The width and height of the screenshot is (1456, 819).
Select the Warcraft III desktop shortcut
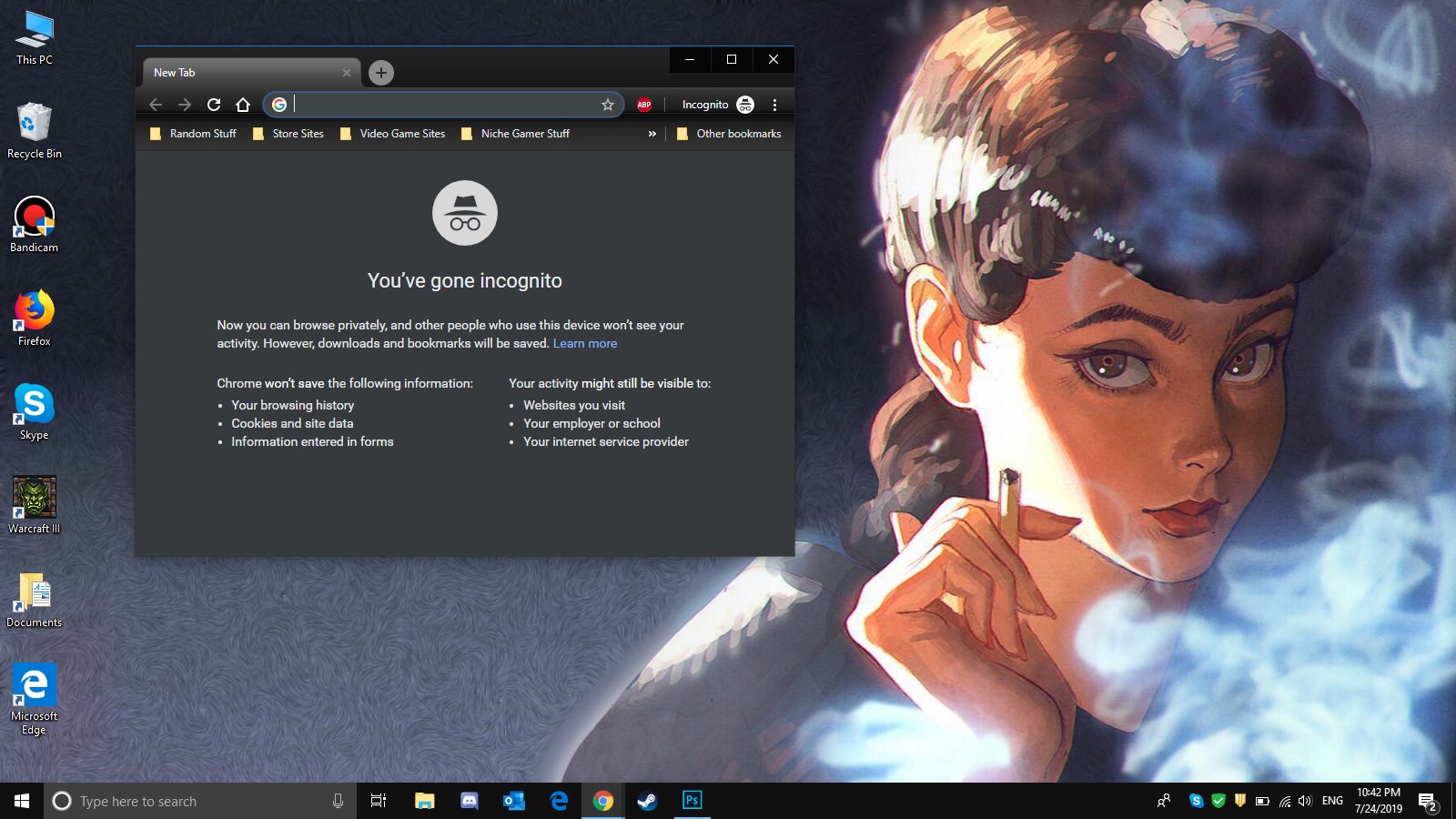pos(35,505)
